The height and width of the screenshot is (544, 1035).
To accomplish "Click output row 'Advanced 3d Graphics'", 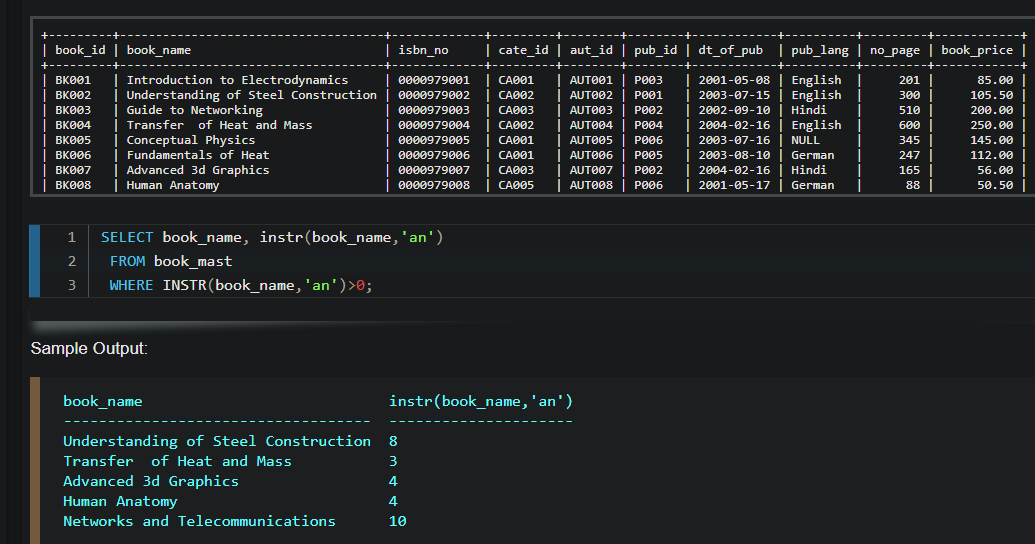I will pos(150,481).
